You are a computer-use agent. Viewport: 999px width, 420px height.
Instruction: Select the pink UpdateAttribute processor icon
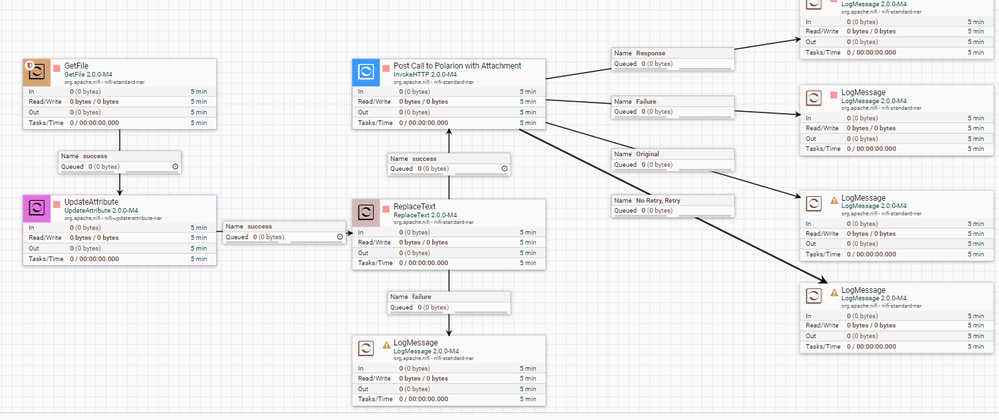coord(37,208)
